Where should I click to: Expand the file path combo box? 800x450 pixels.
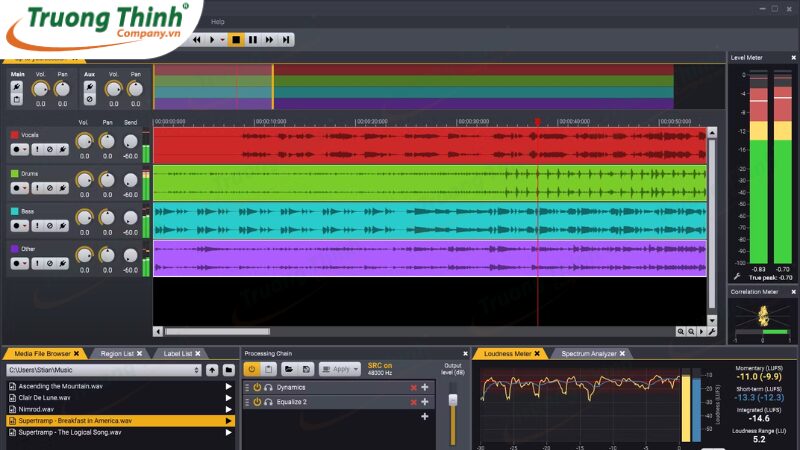[x=196, y=370]
